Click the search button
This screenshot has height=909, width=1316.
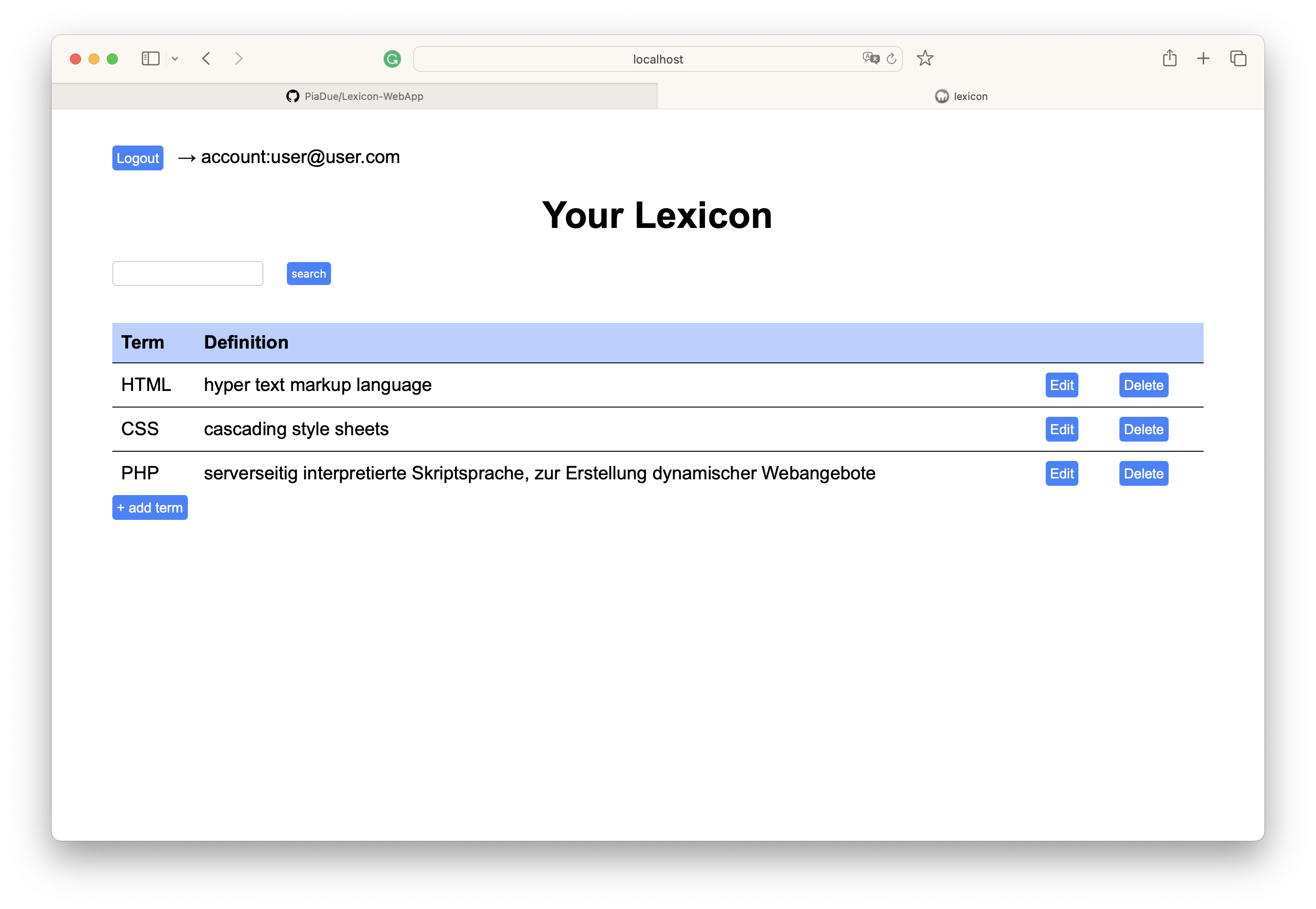click(308, 274)
